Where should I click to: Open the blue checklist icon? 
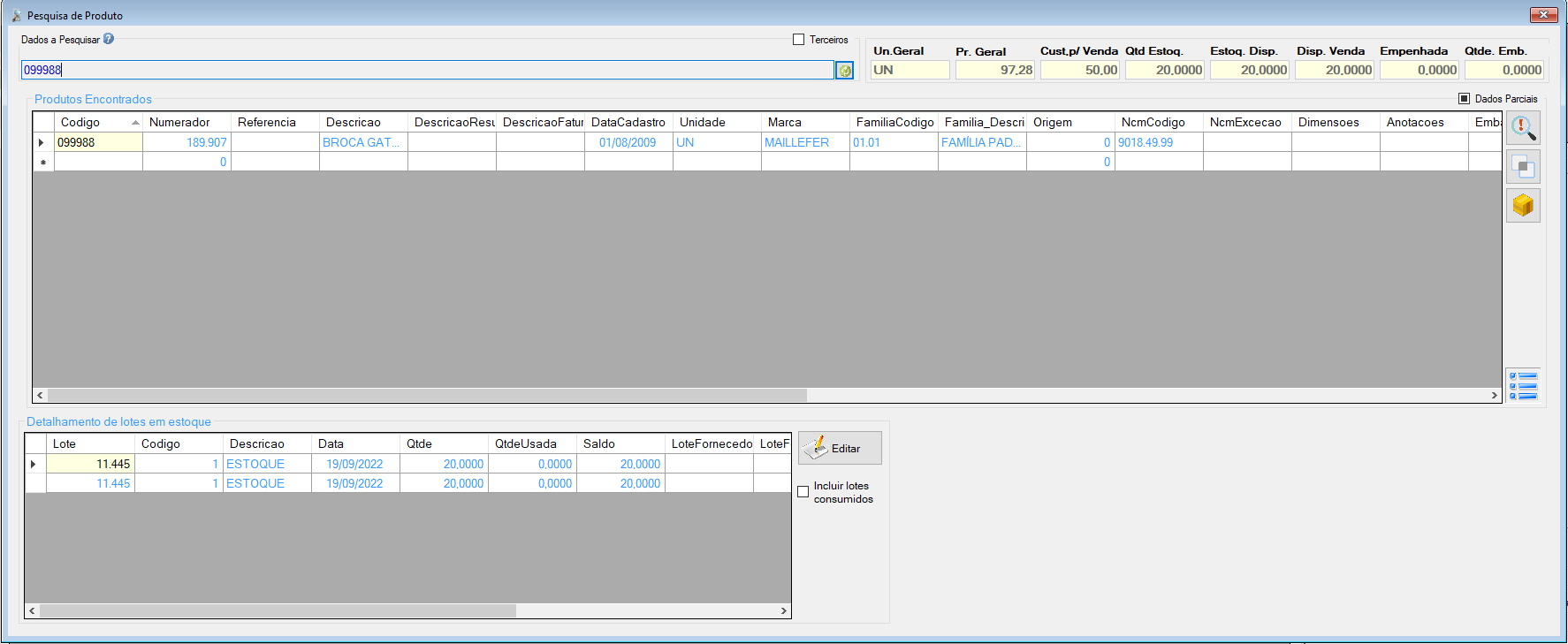click(x=1523, y=385)
